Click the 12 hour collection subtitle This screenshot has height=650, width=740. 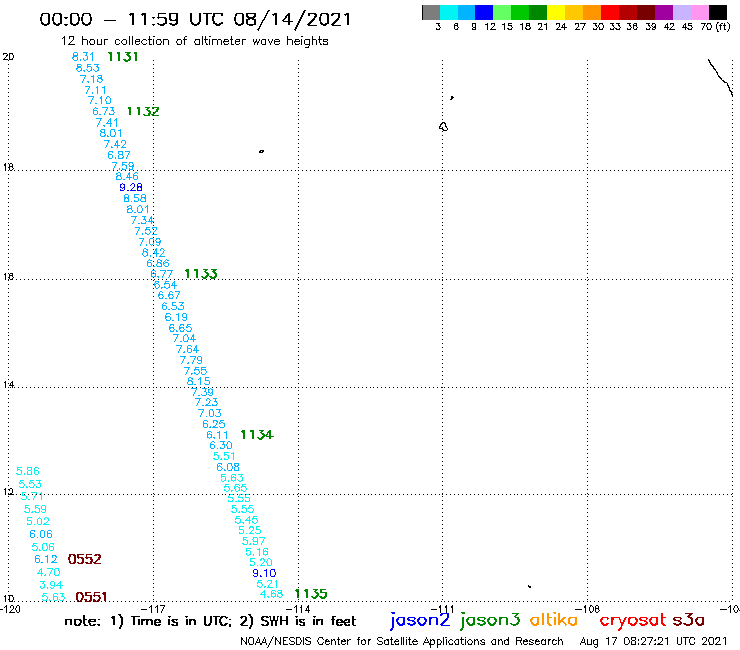(194, 41)
